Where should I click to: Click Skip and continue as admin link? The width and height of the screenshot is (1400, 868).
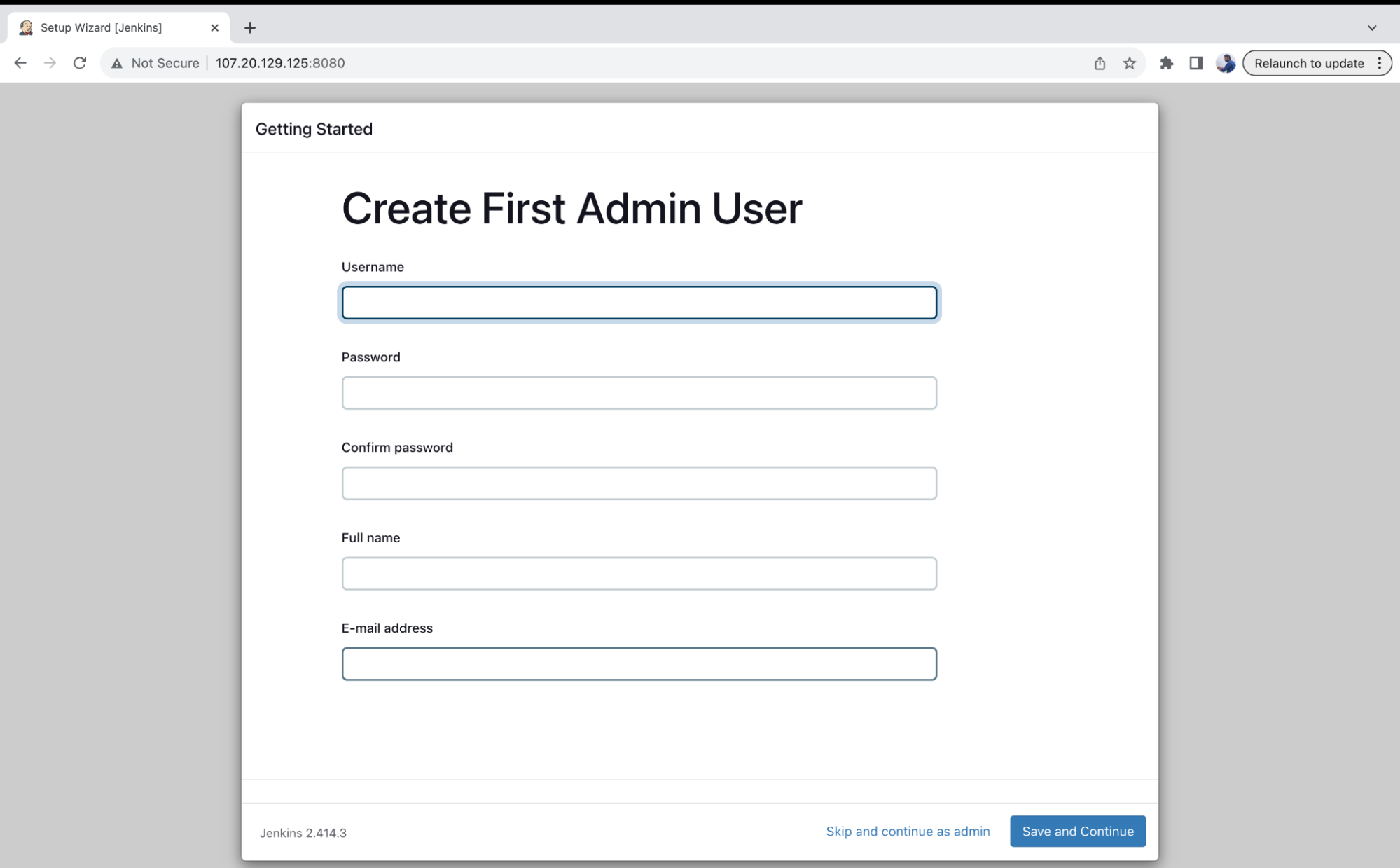coord(908,831)
